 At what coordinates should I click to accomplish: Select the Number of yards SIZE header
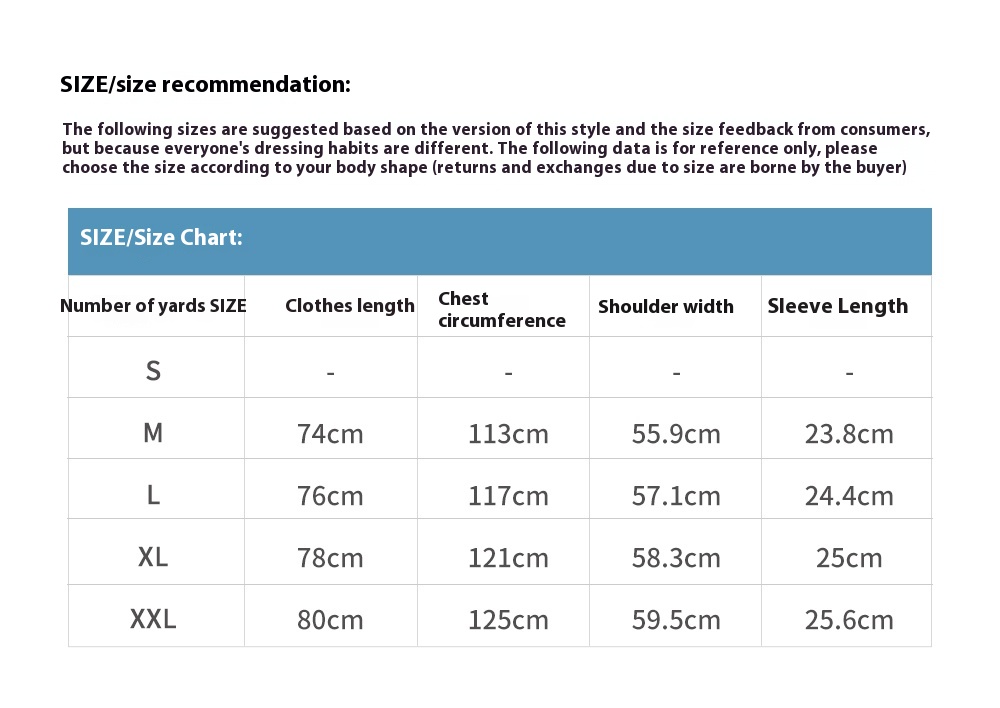coord(153,306)
